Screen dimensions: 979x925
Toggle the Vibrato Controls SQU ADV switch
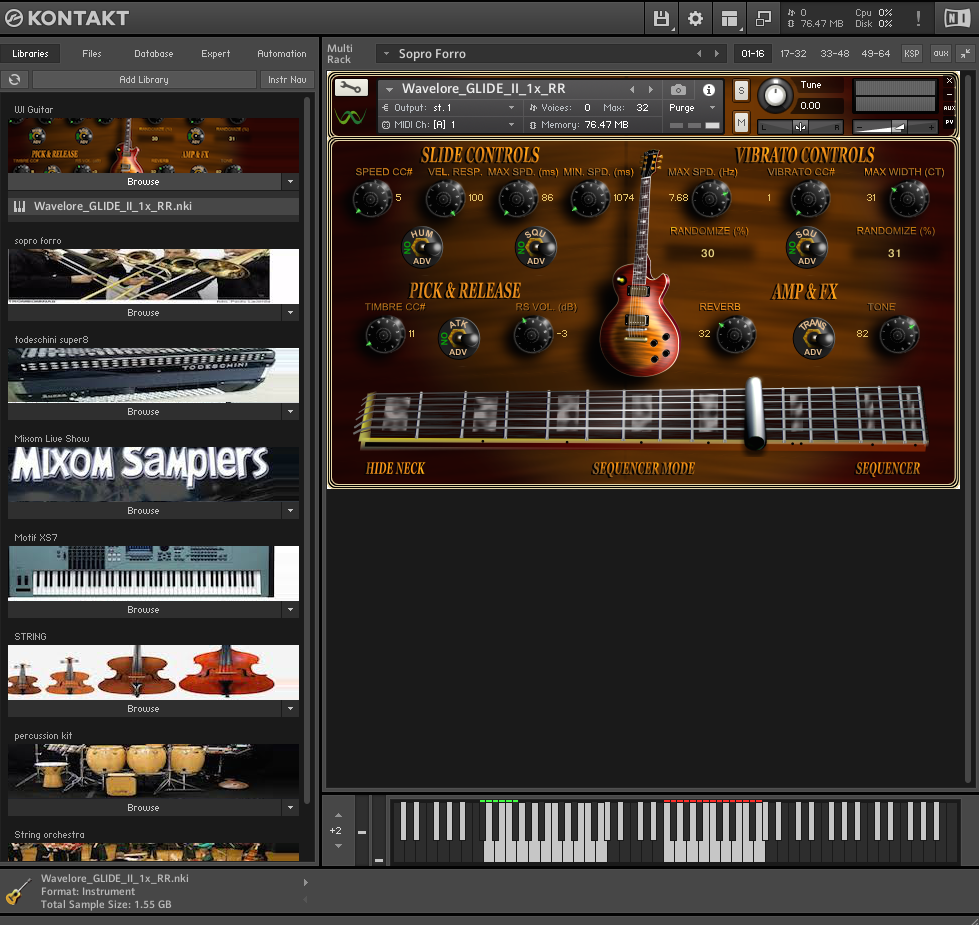point(807,247)
